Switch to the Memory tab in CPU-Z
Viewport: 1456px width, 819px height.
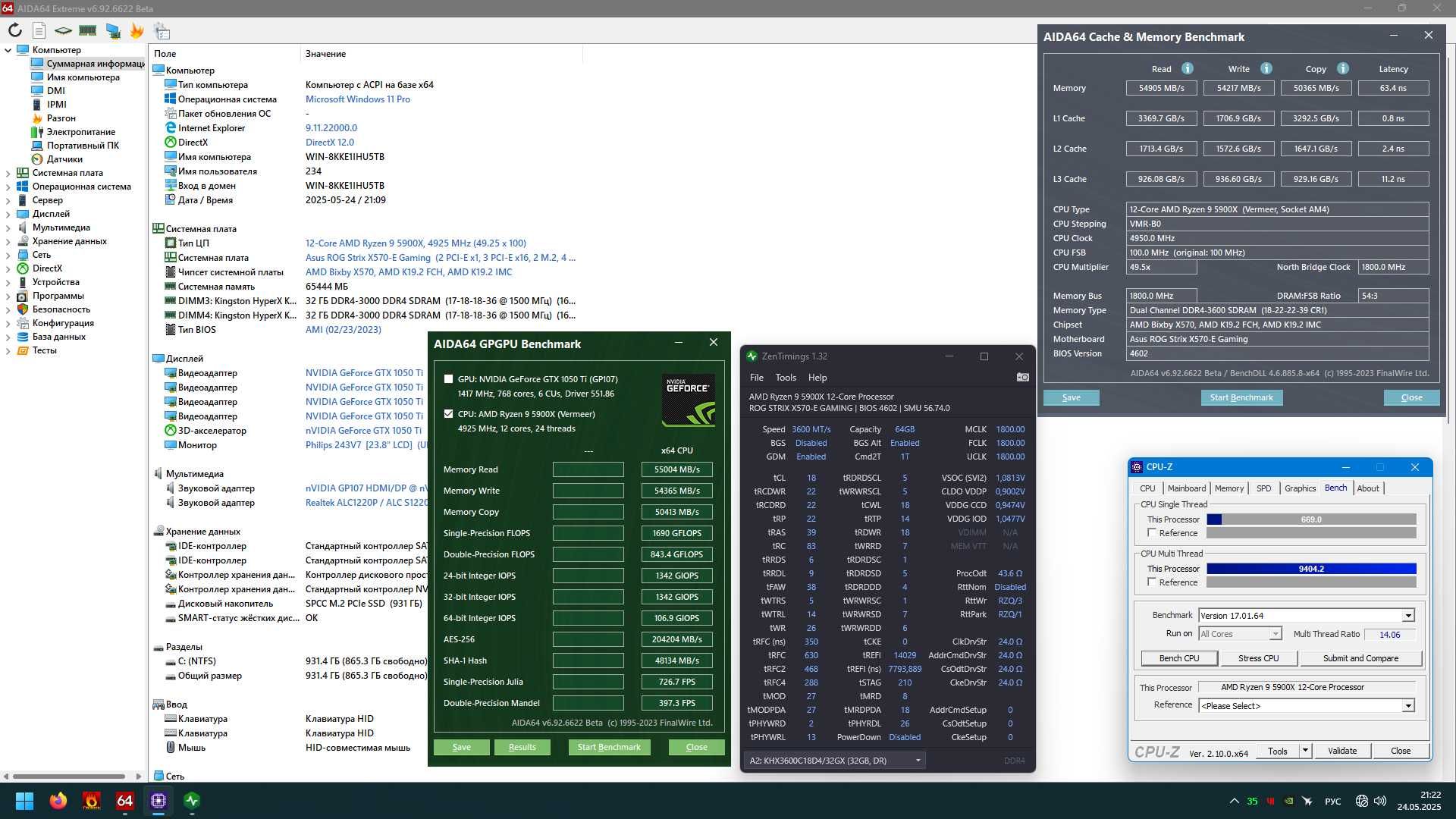click(1228, 488)
